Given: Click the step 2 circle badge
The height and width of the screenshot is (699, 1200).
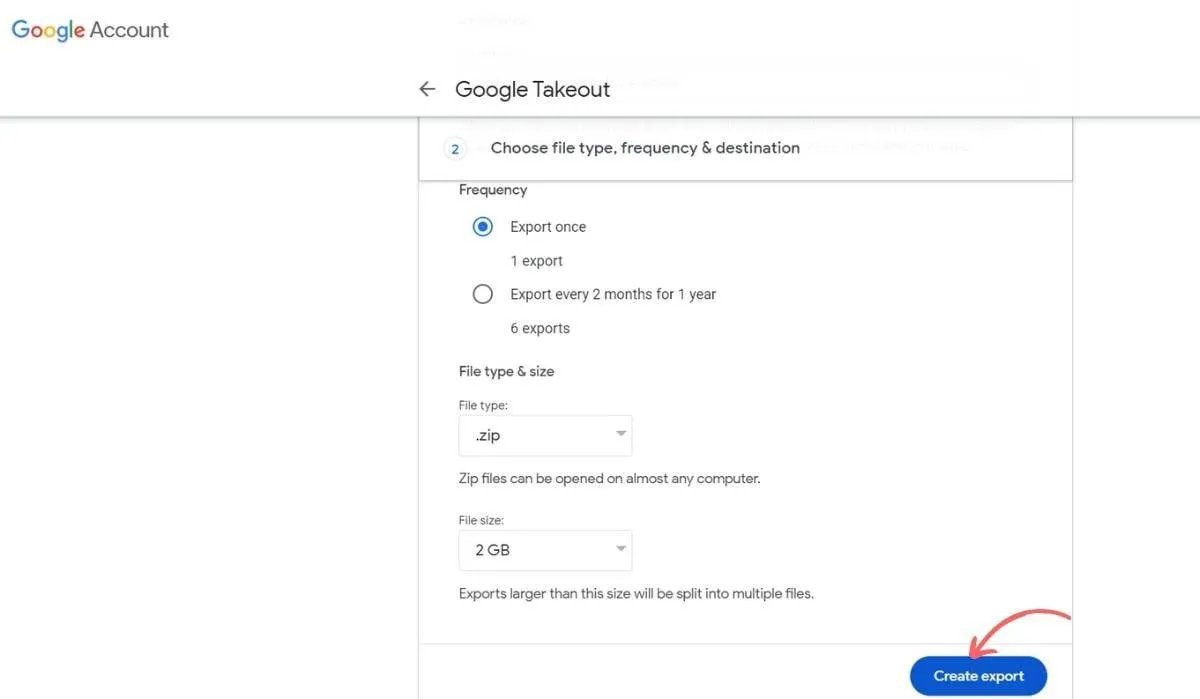Looking at the screenshot, I should [x=455, y=148].
